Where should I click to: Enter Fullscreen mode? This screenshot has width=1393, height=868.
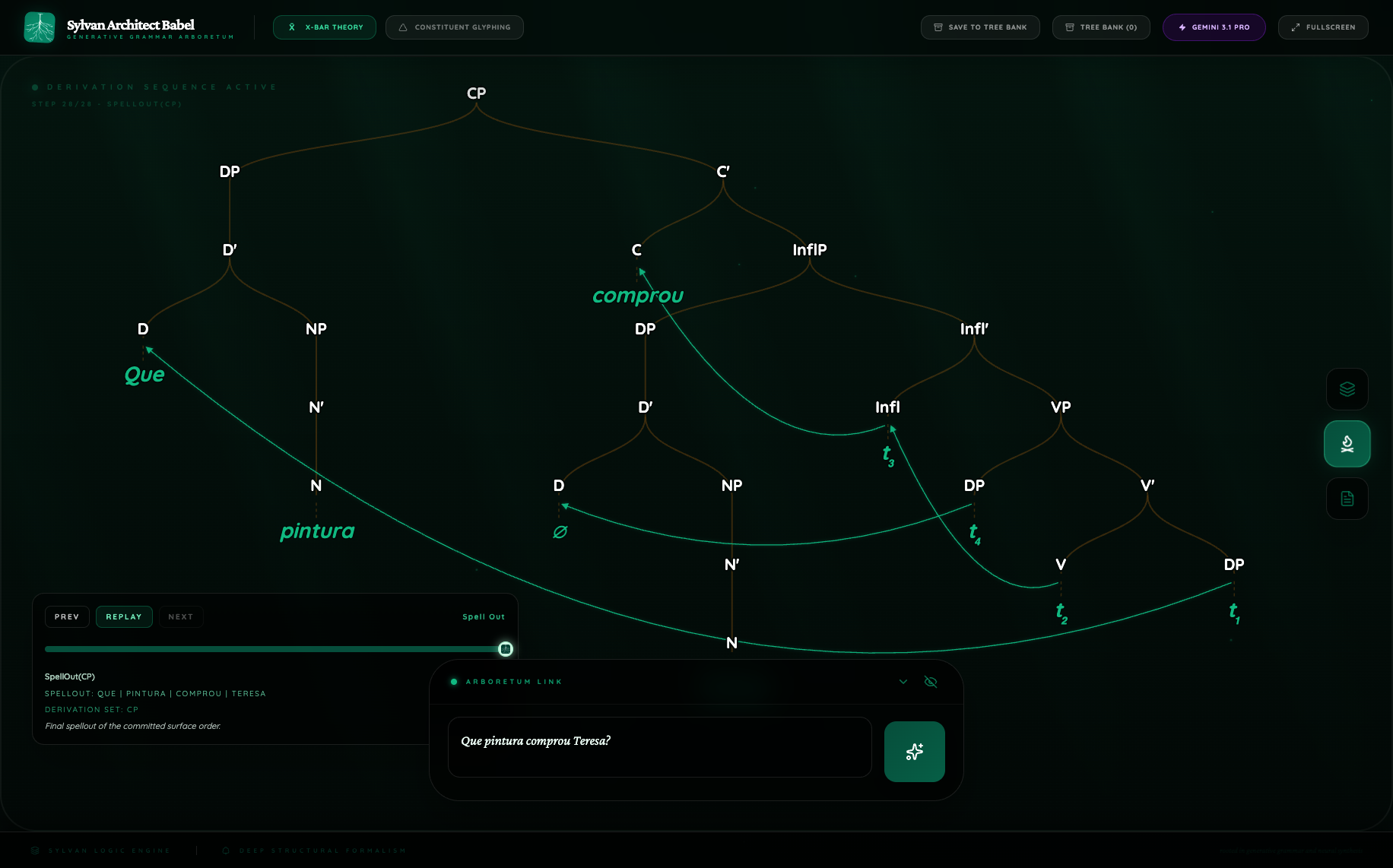1322,27
